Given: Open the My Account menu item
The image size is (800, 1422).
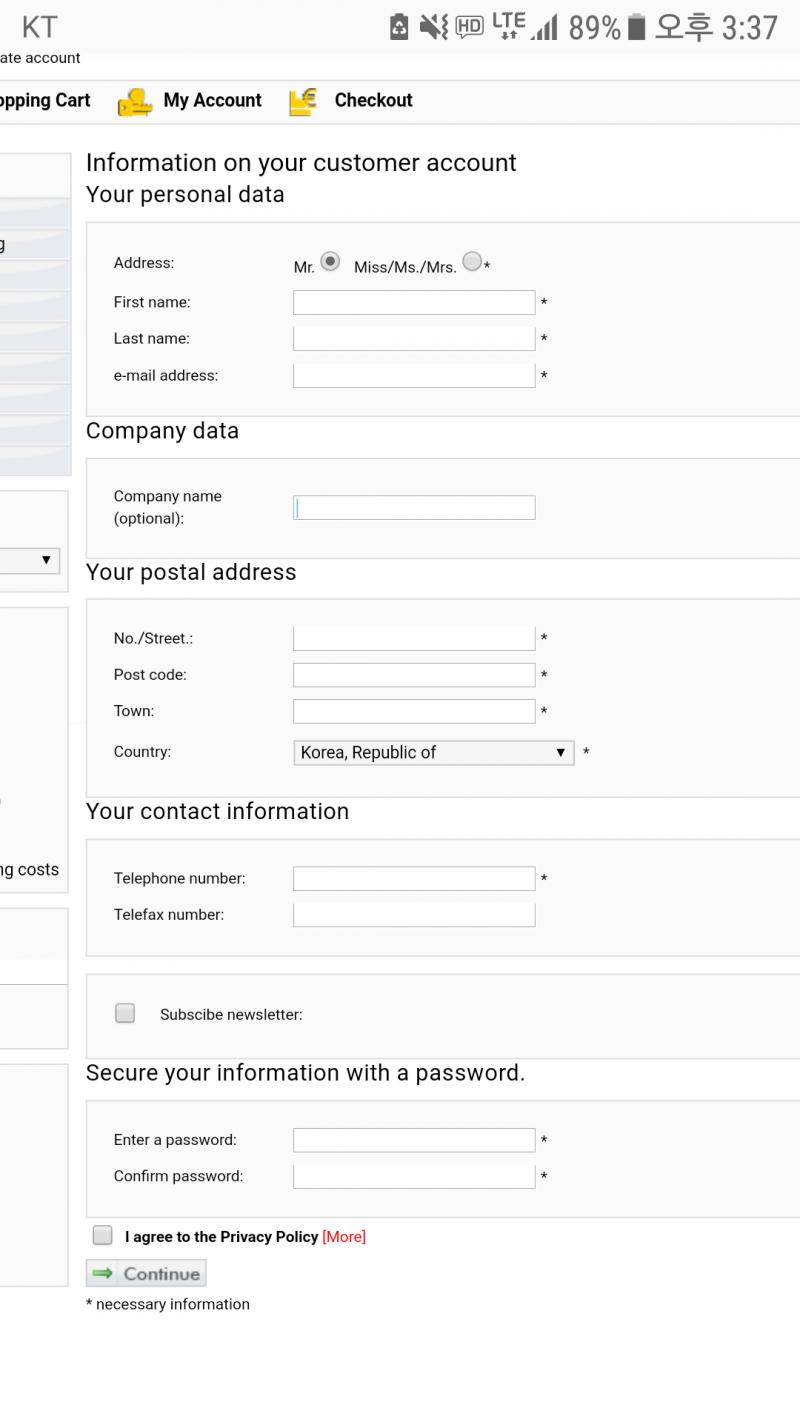Looking at the screenshot, I should (212, 101).
